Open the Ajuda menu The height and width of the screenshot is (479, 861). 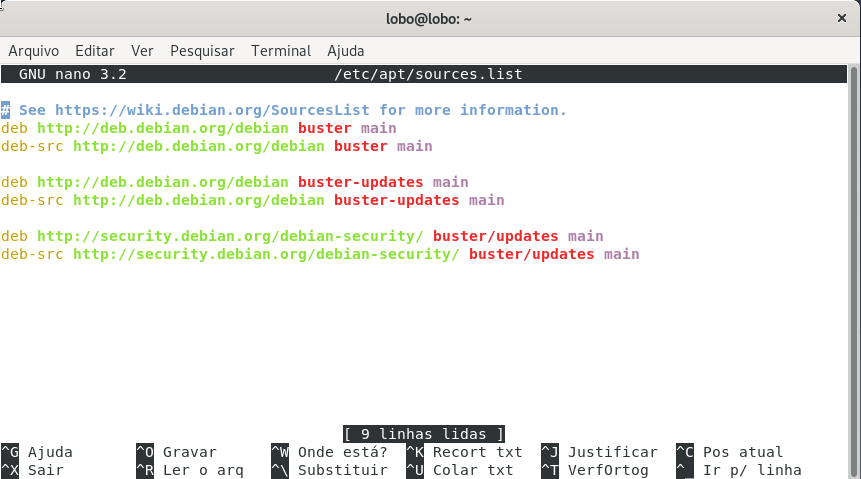point(345,51)
